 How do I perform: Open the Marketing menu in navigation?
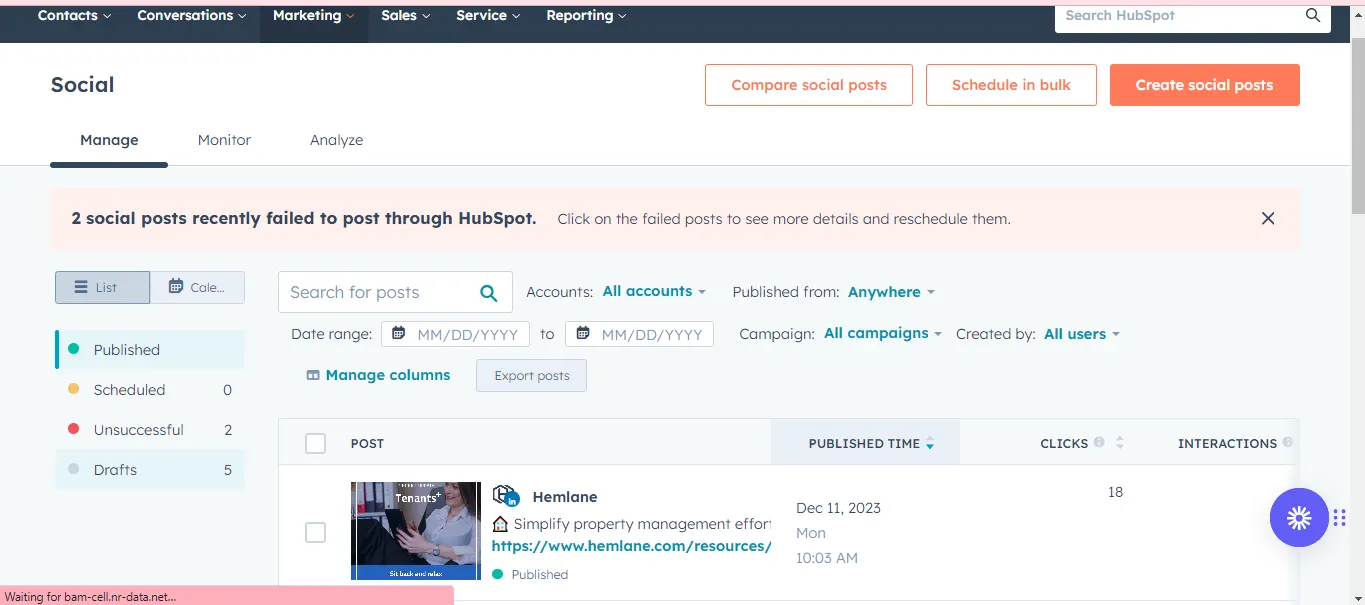click(313, 16)
